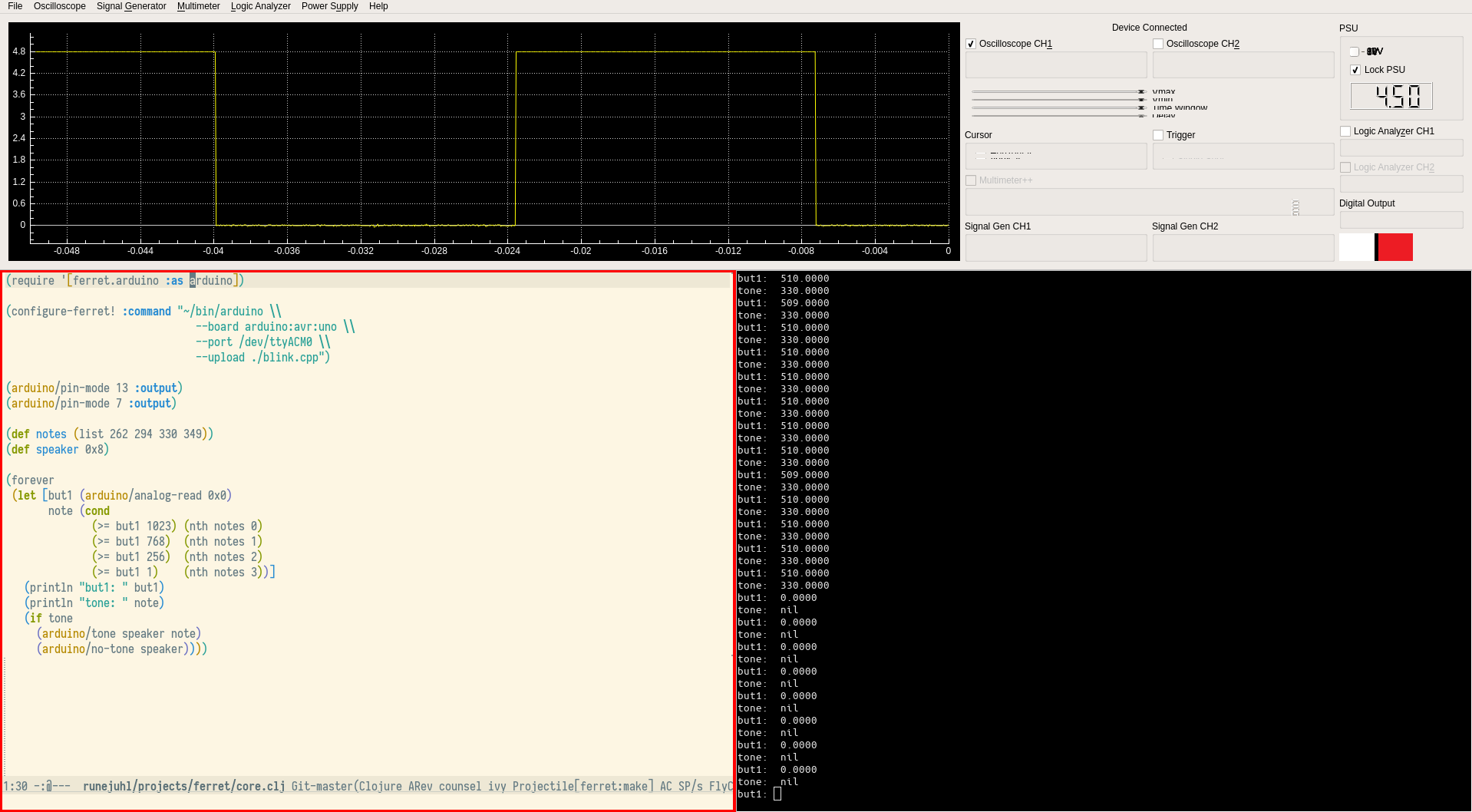Enable the Logic Analyzer CH1 checkbox
This screenshot has height=812, width=1472.
[1345, 131]
